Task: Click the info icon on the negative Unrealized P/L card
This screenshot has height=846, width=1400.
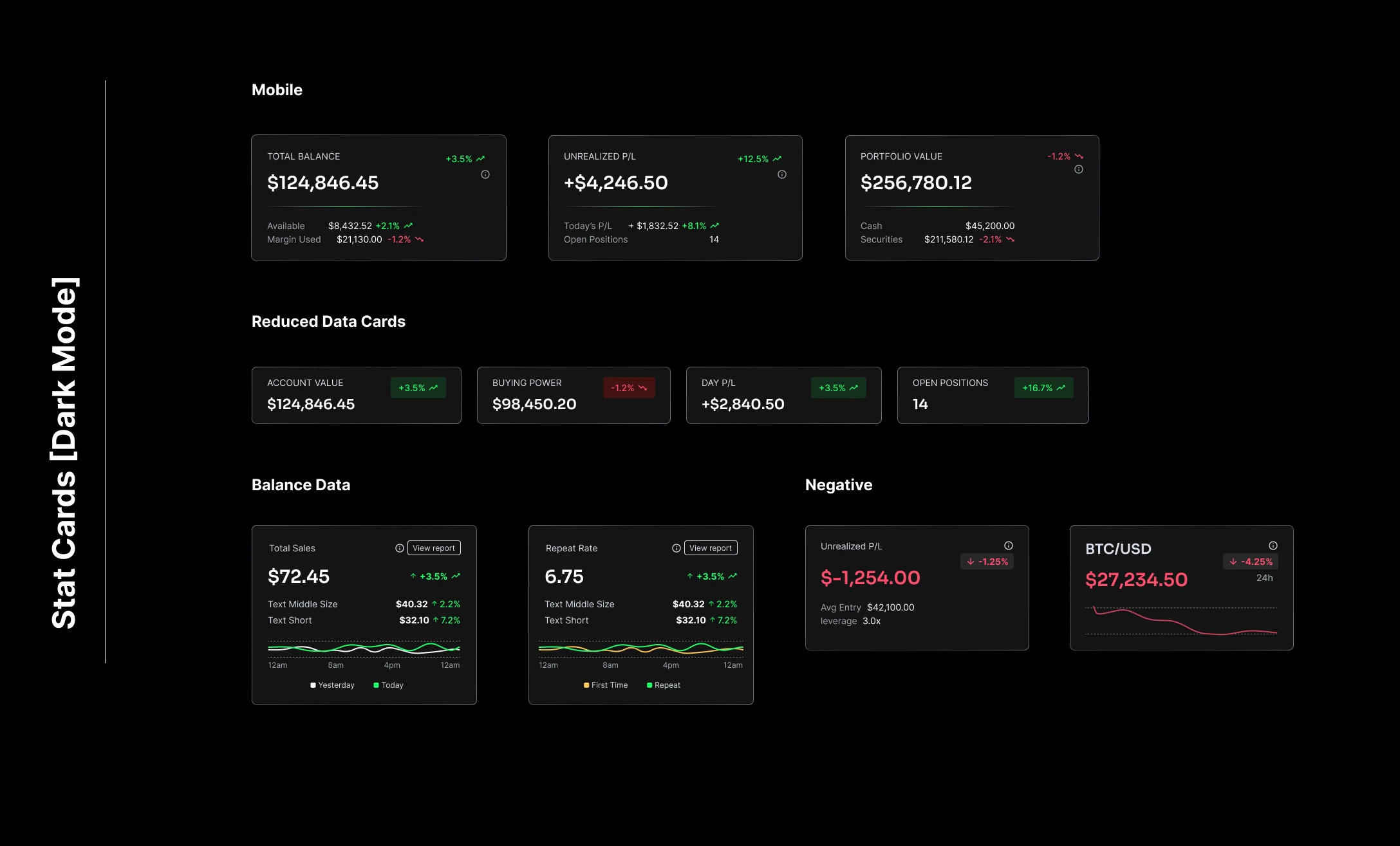Action: (x=1007, y=545)
